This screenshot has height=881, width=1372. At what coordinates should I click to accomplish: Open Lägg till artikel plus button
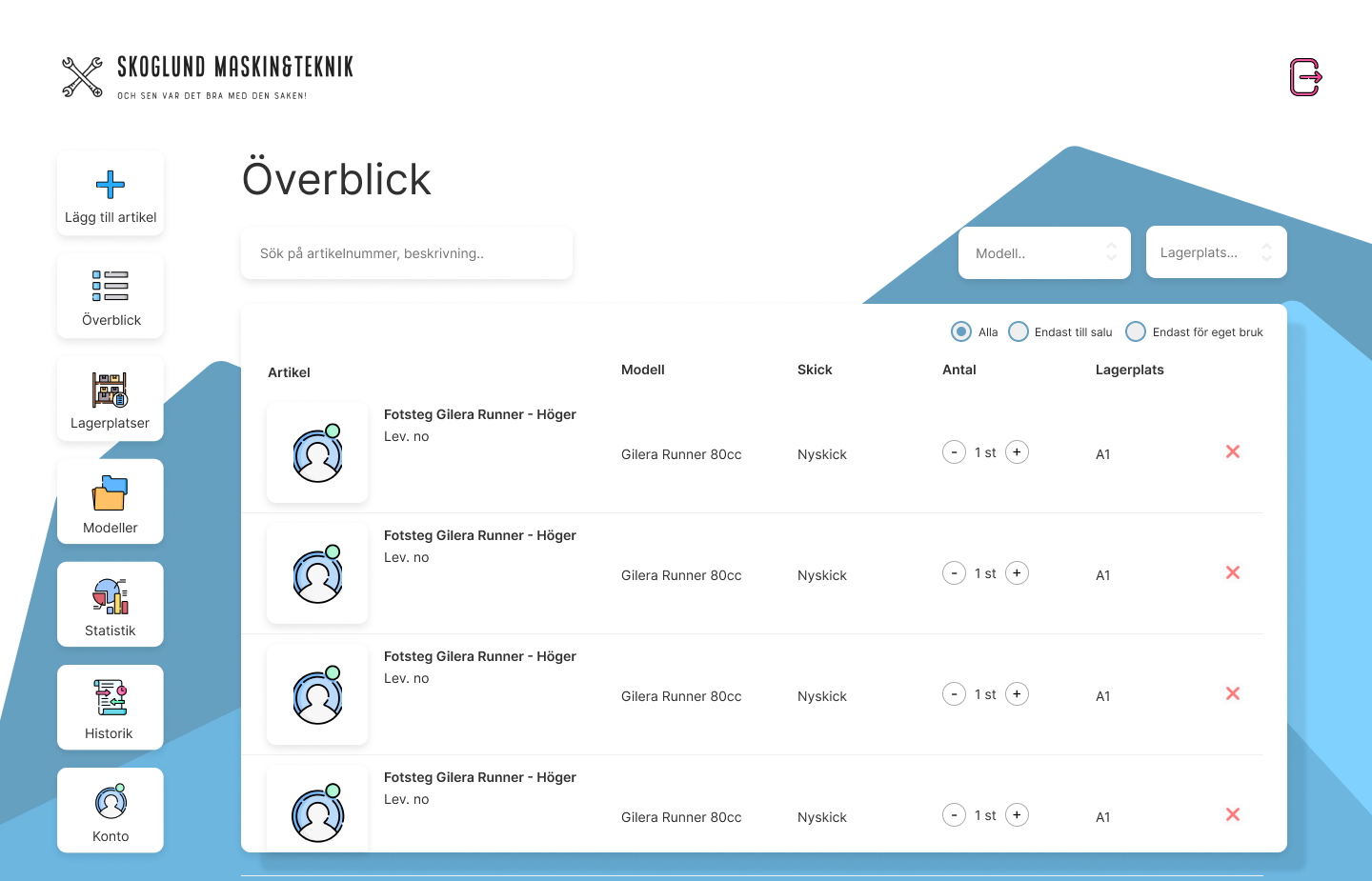pos(111,193)
